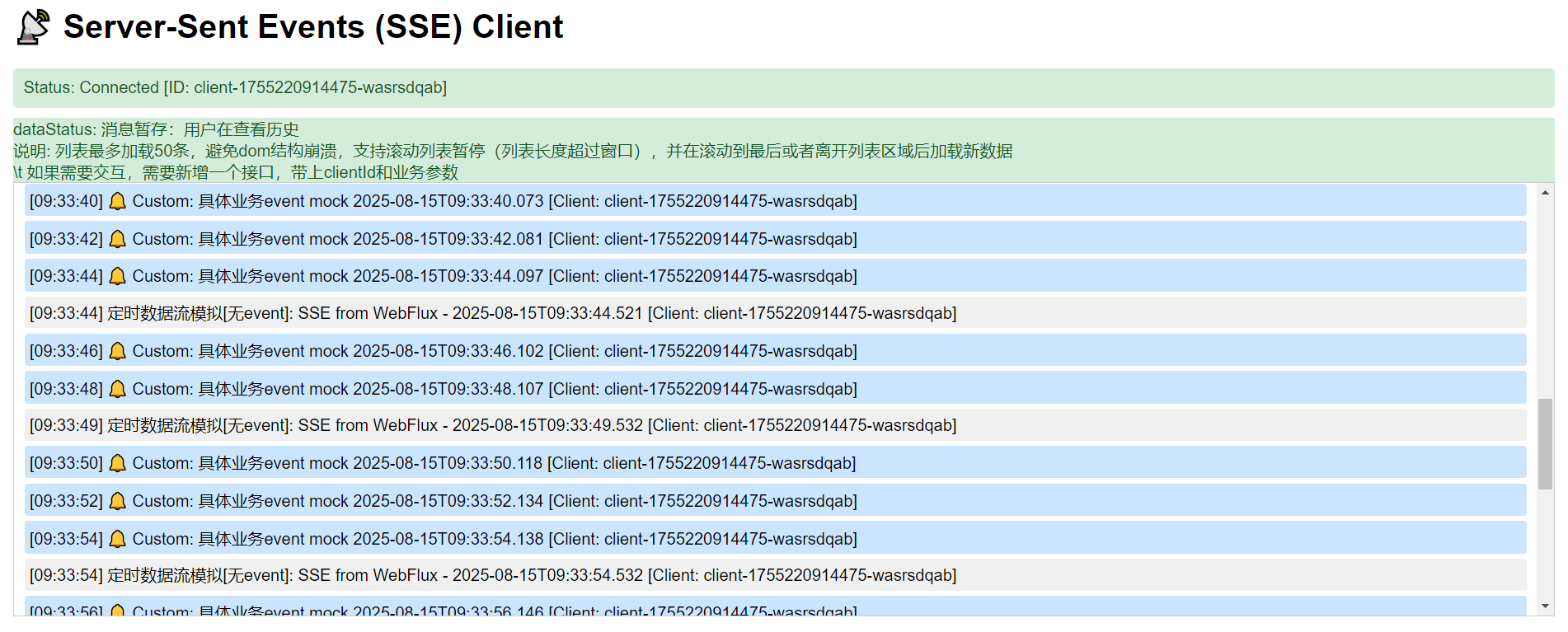This screenshot has width=1568, height=632.
Task: Click the satellite antenna icon beside title
Action: [34, 27]
